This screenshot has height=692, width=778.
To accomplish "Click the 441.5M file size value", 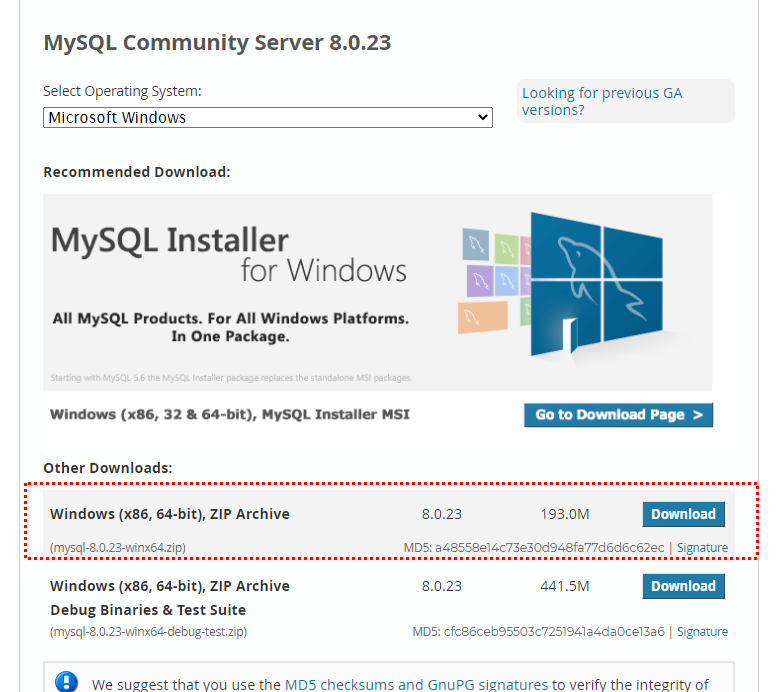I will (x=565, y=586).
